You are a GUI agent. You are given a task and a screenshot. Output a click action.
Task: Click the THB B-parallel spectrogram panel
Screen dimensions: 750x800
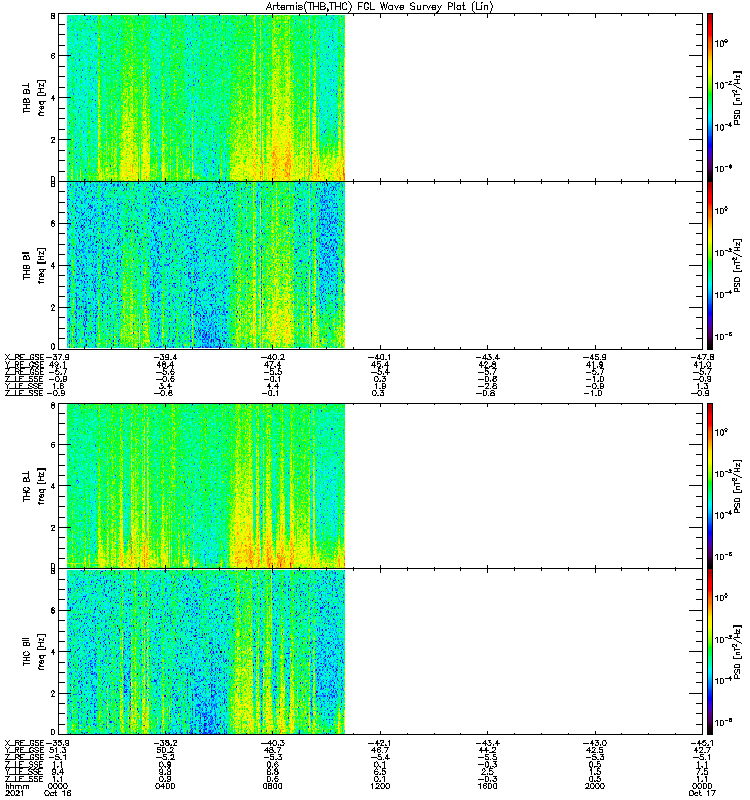pos(380,265)
